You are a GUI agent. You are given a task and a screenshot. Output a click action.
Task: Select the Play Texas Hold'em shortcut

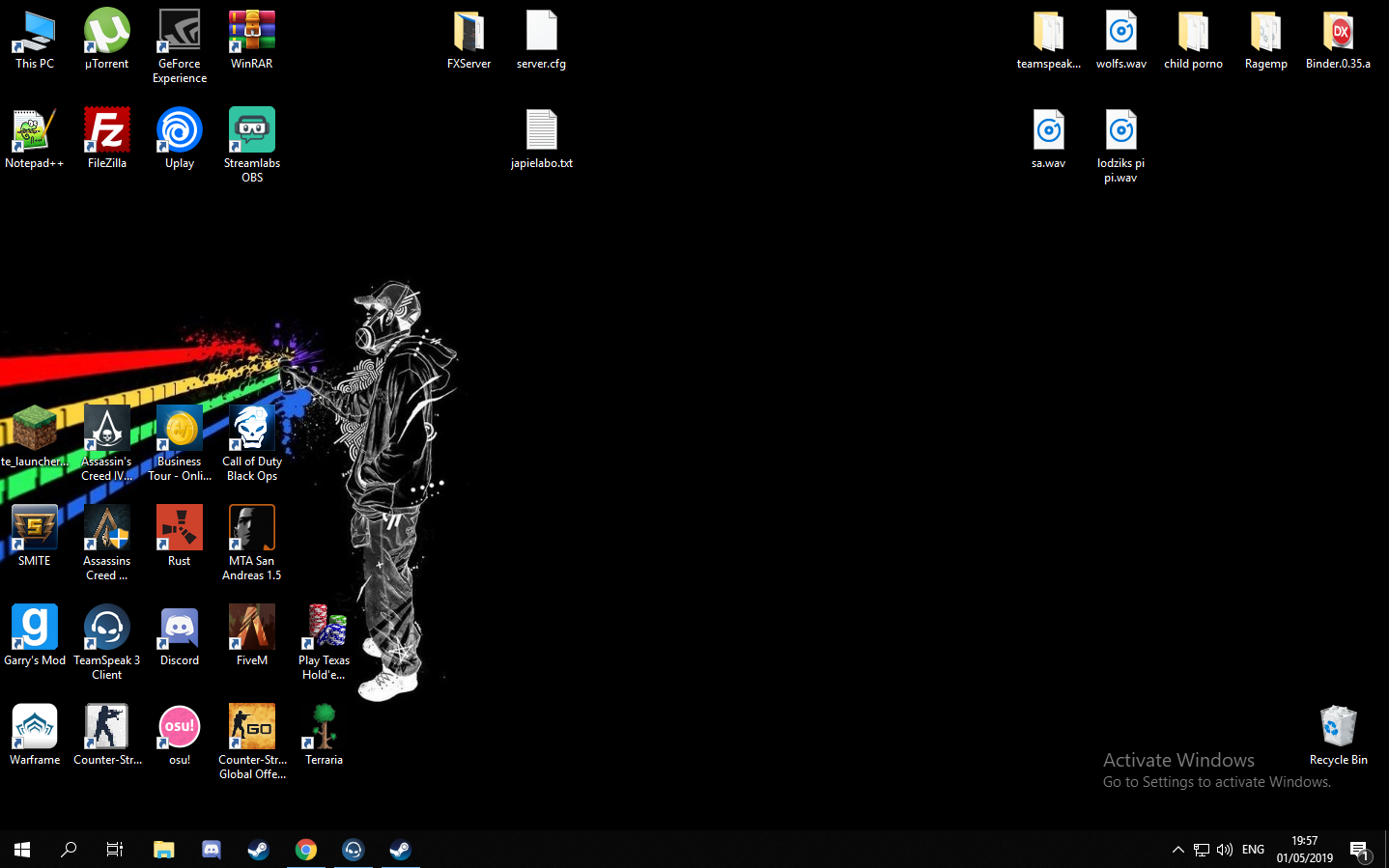325,643
